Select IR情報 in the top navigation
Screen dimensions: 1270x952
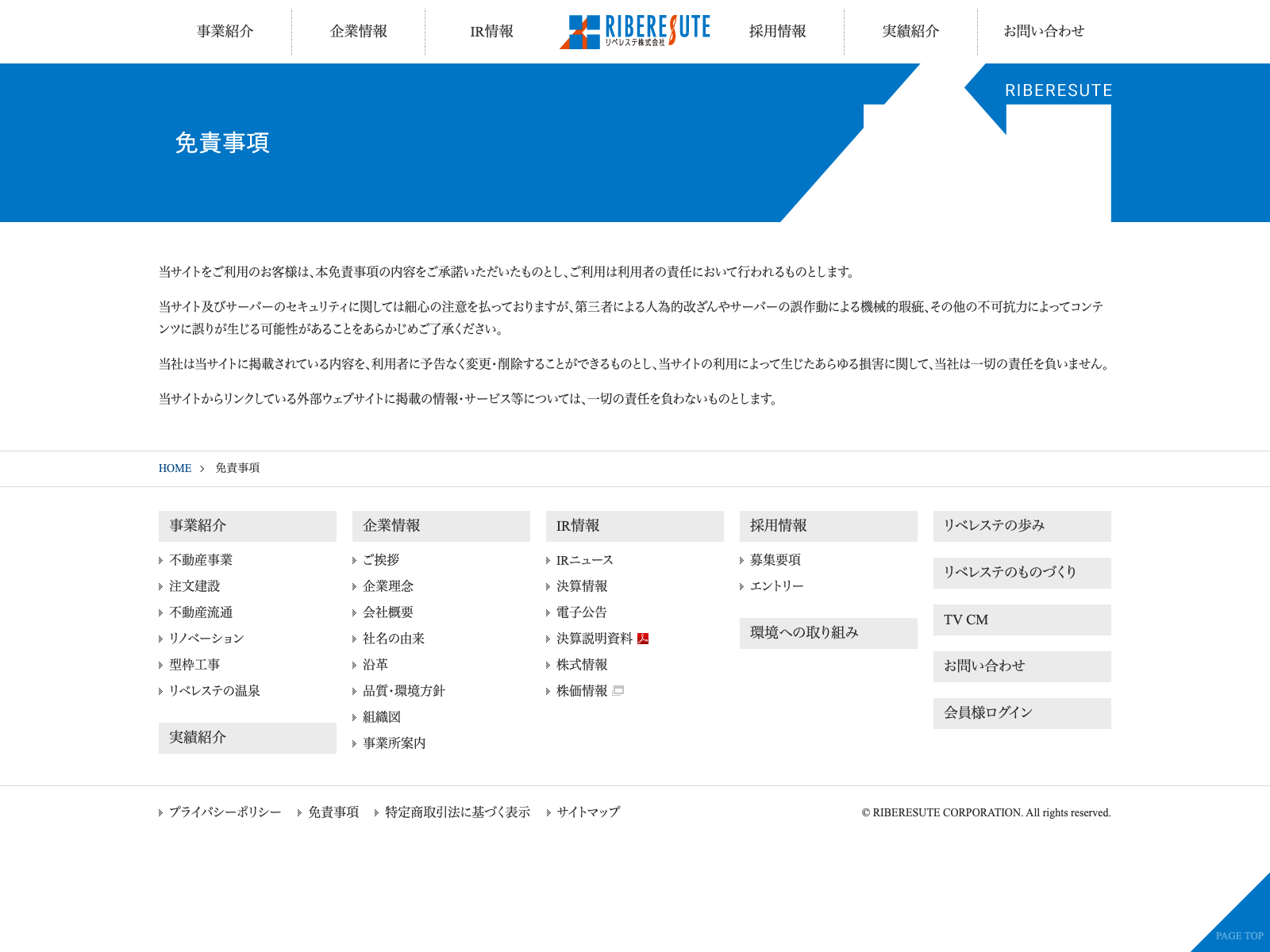tap(492, 32)
